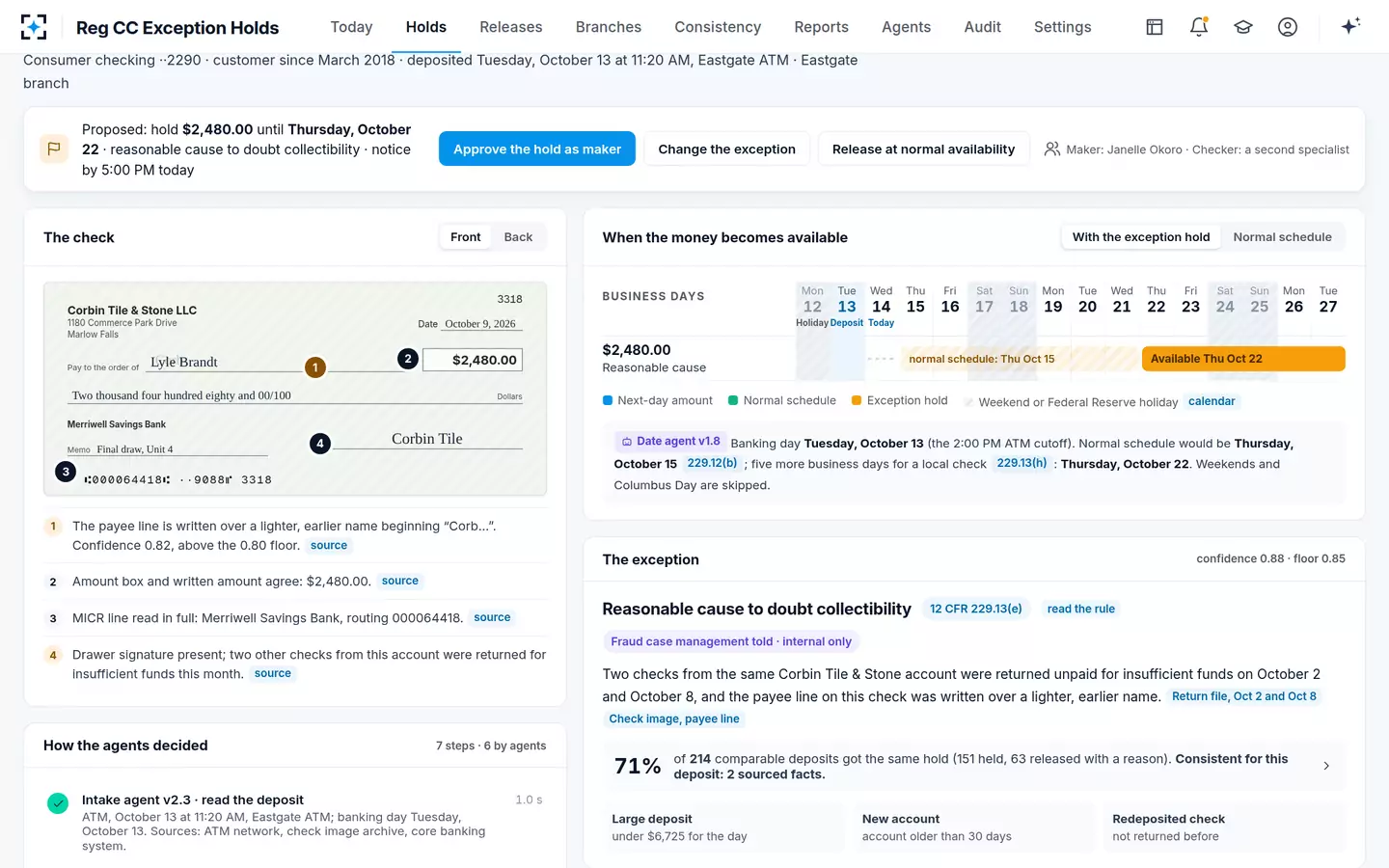The image size is (1389, 868).
Task: Click Release at normal availability
Action: point(923,149)
